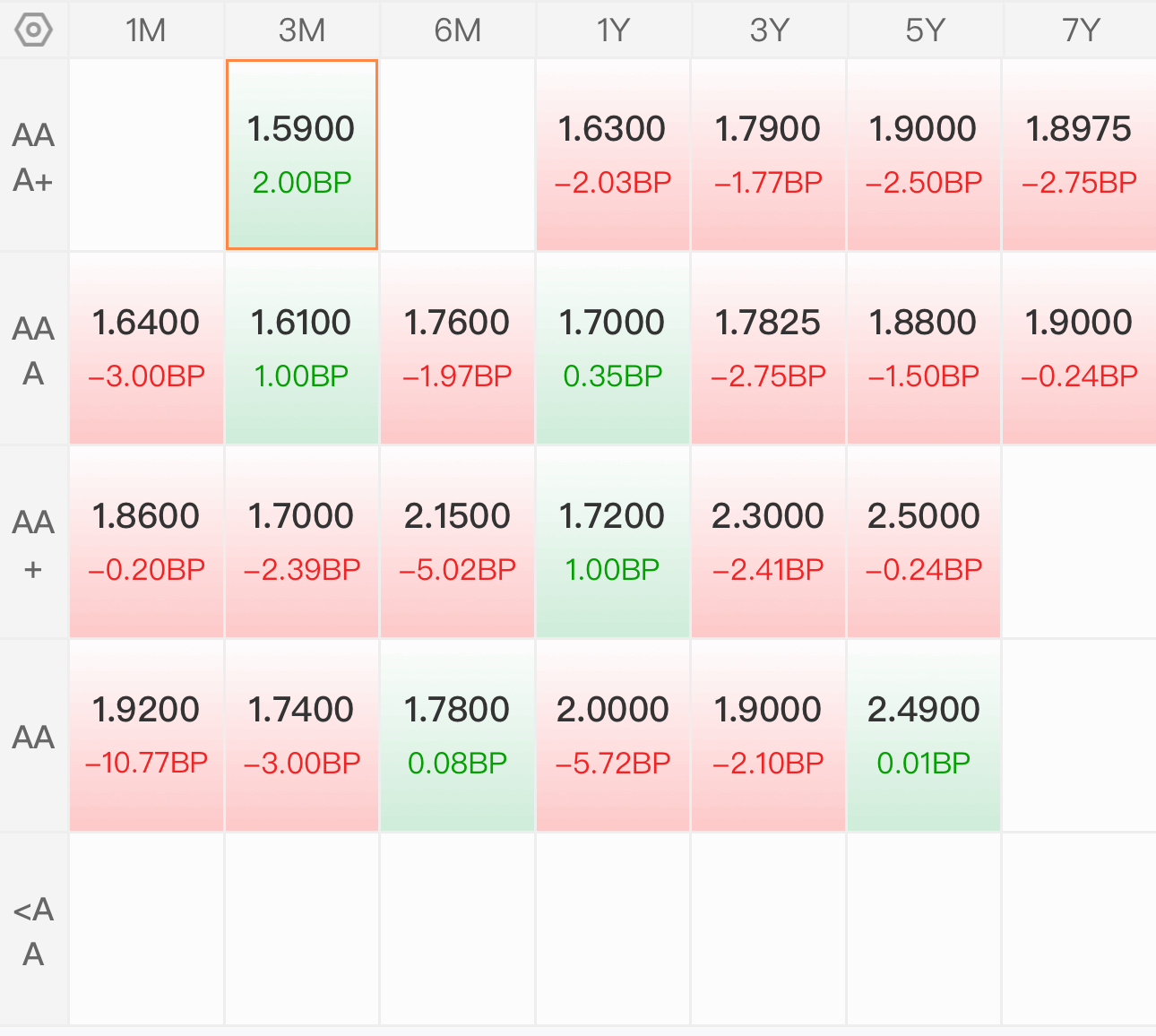The image size is (1156, 1036).
Task: Click the 1.9200 cell showing −10.77BP
Action: tap(146, 736)
